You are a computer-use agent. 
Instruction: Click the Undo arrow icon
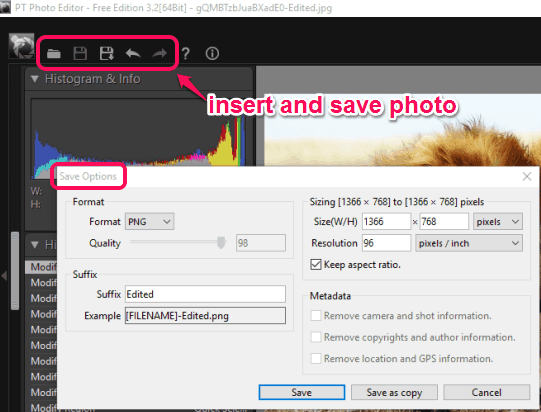tap(133, 53)
